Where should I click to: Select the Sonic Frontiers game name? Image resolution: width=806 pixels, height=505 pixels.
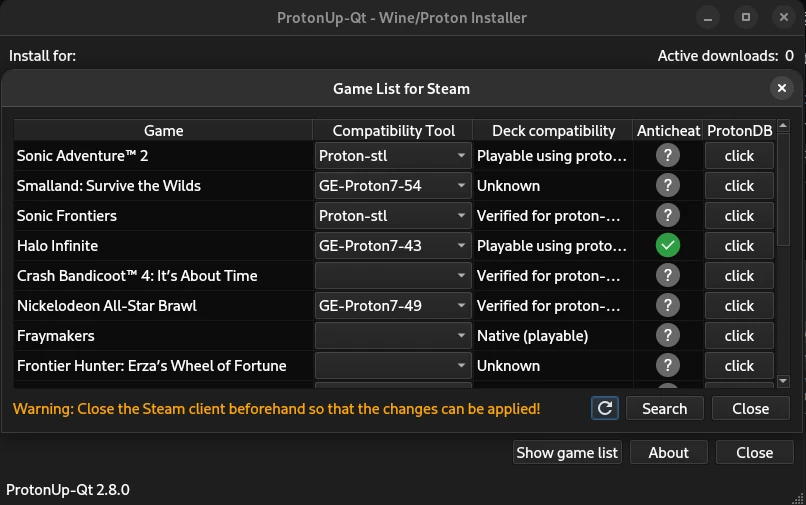coord(67,216)
